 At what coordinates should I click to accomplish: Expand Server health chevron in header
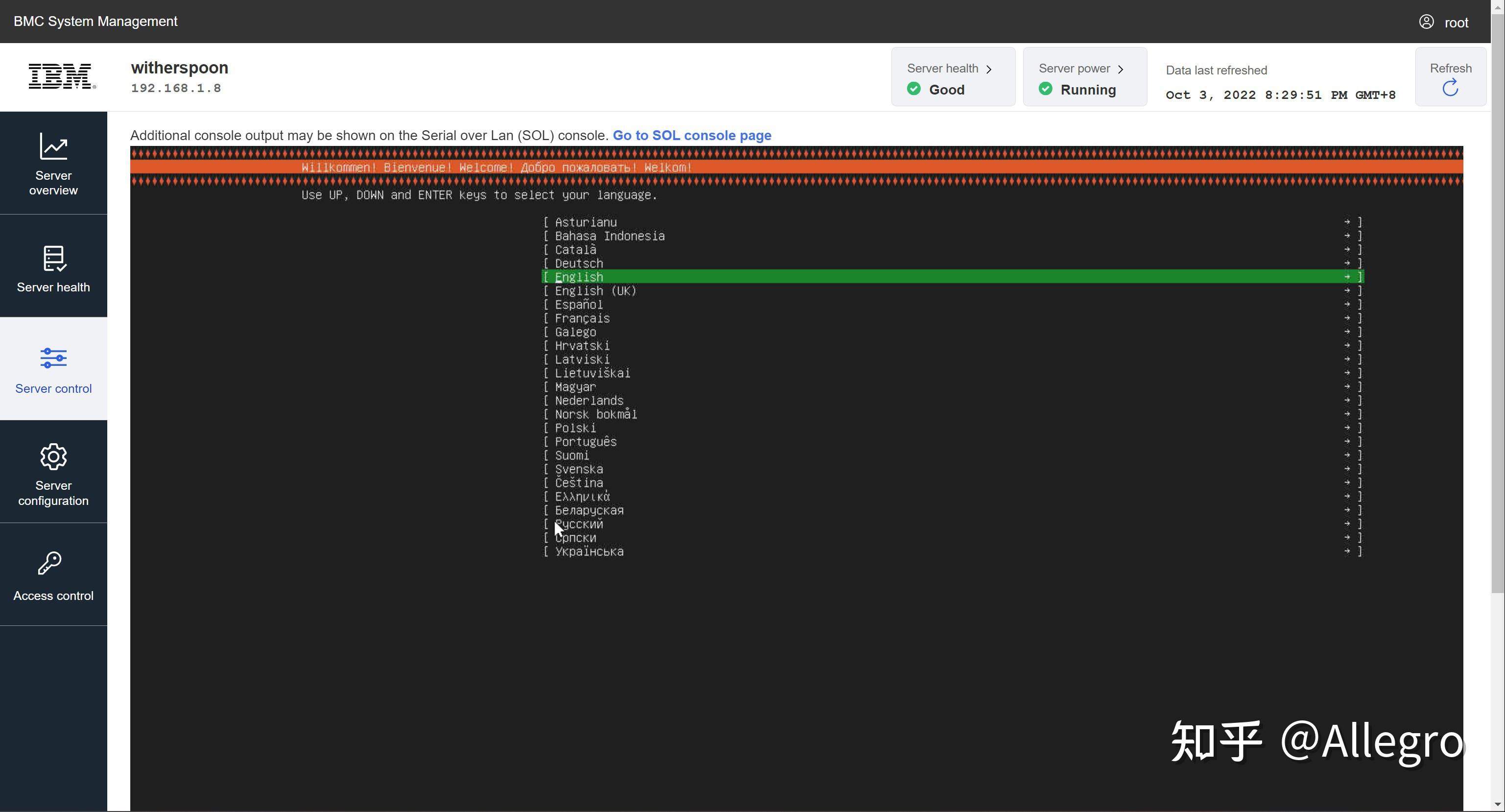click(x=989, y=69)
